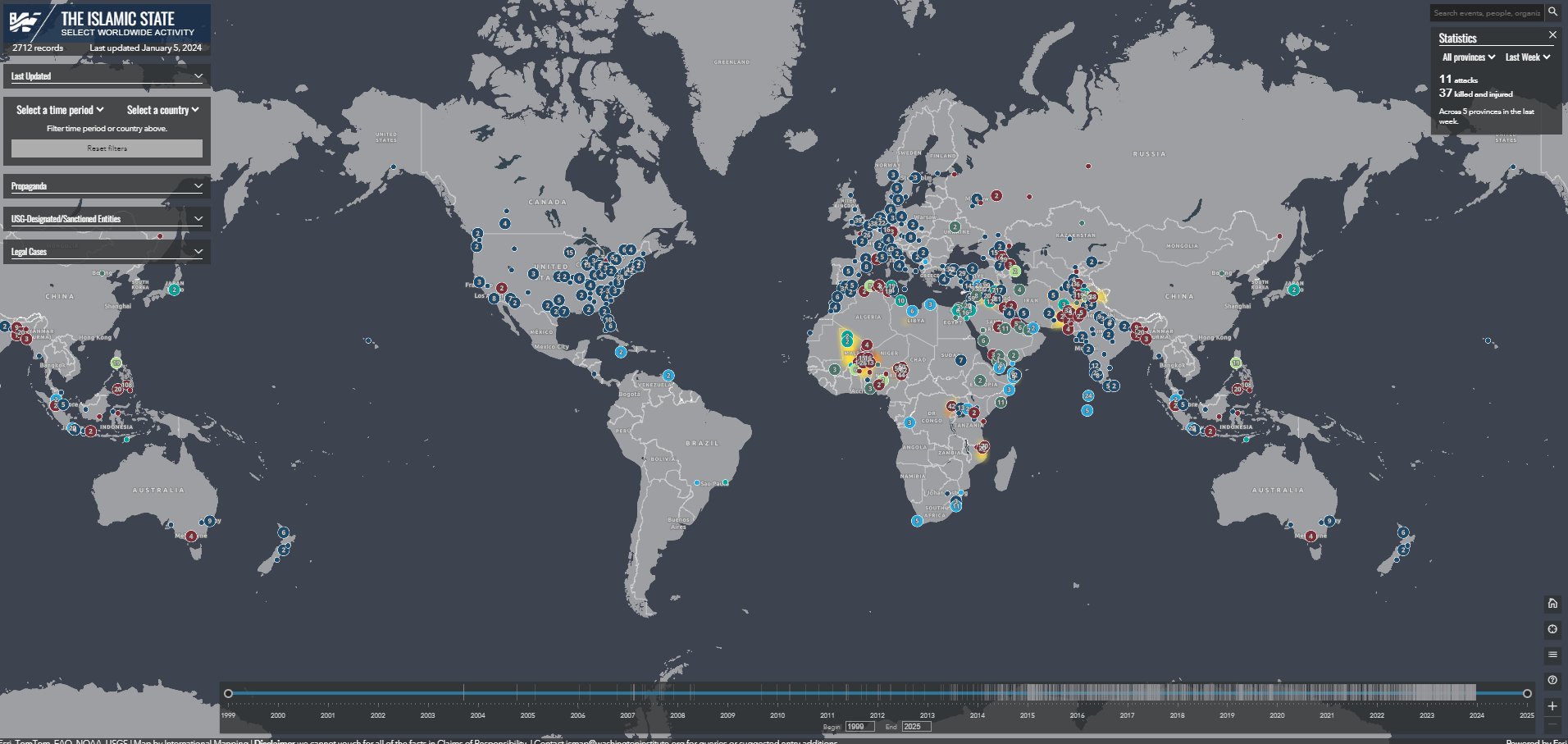Image resolution: width=1568 pixels, height=744 pixels.
Task: Click the "2712 records" text
Action: pos(38,48)
